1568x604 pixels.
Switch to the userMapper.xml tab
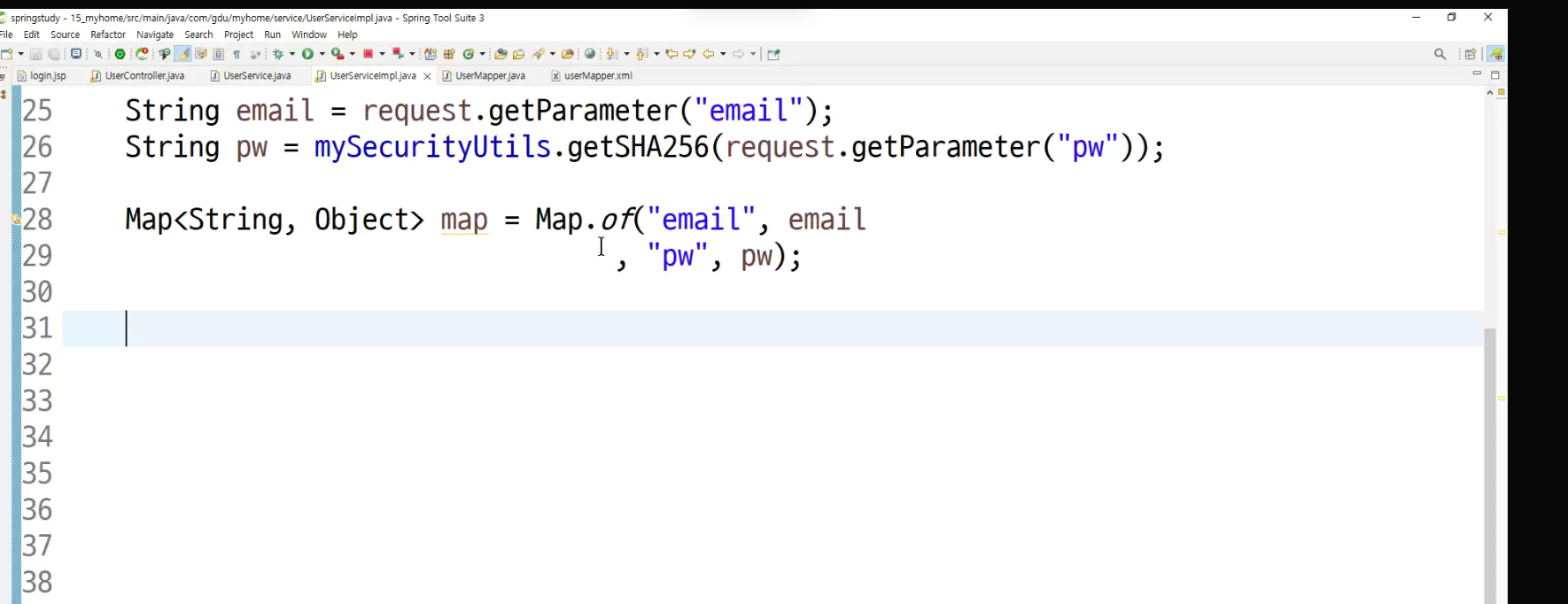coord(592,76)
